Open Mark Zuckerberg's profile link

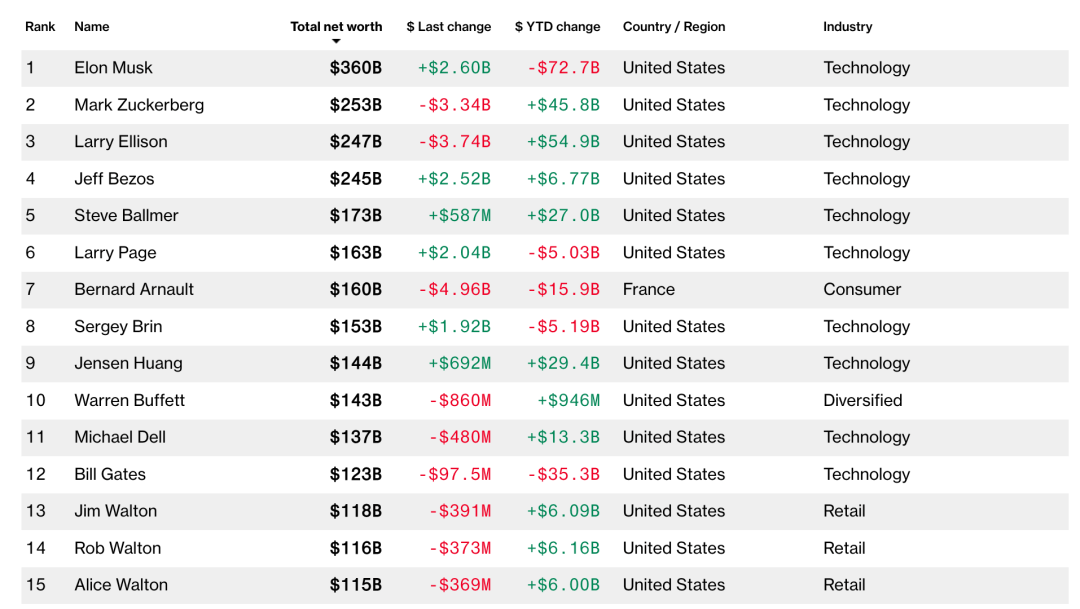click(x=139, y=105)
